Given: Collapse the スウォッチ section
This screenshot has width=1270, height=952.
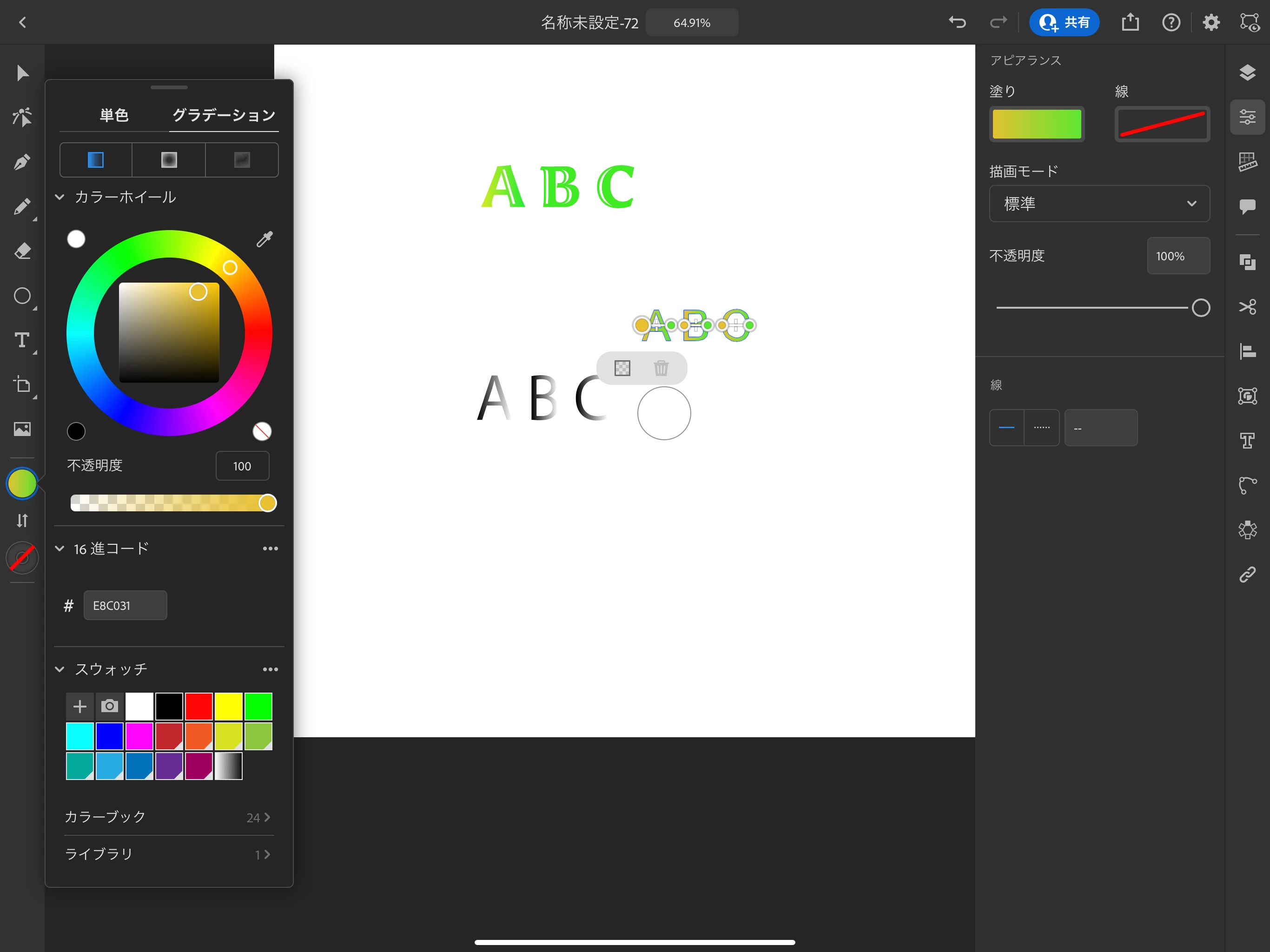Looking at the screenshot, I should (60, 669).
